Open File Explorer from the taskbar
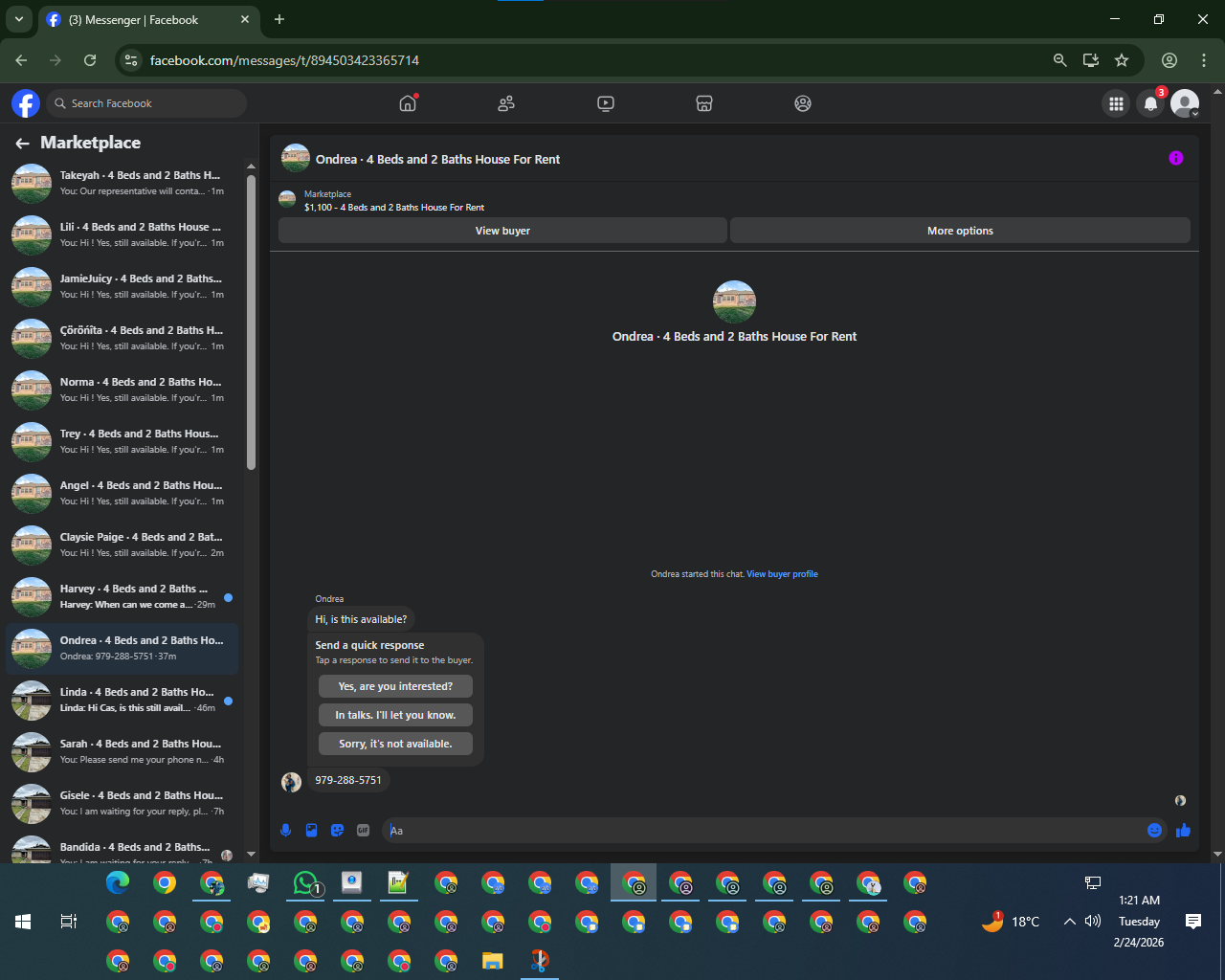Viewport: 1225px width, 980px height. click(x=492, y=960)
